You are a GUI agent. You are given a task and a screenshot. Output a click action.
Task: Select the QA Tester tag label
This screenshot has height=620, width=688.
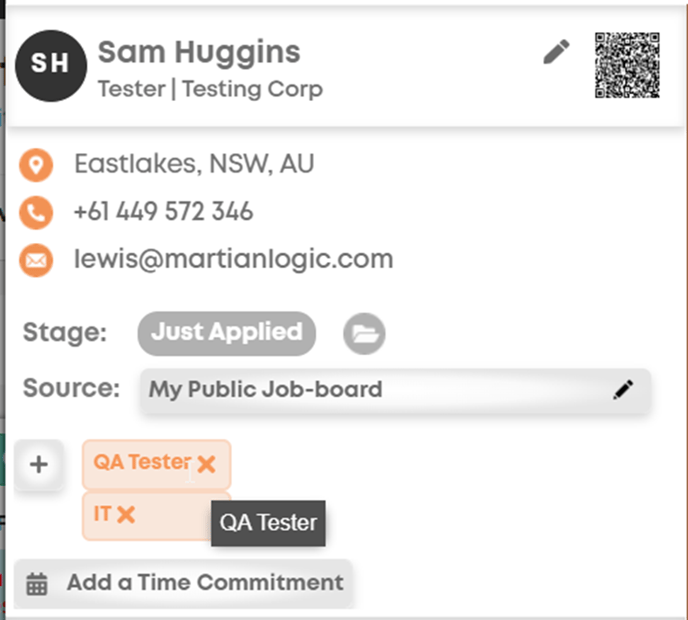click(x=142, y=462)
